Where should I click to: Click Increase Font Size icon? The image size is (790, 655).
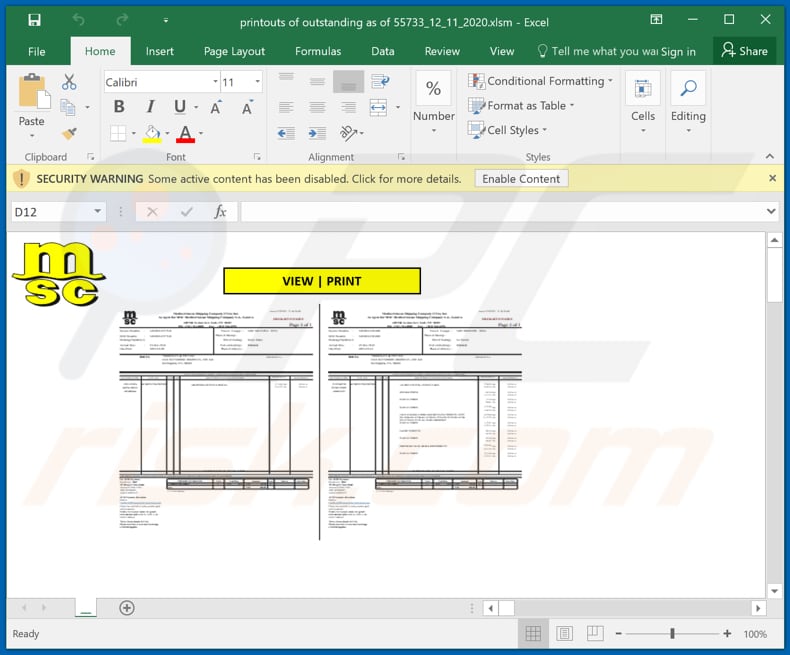[x=216, y=107]
